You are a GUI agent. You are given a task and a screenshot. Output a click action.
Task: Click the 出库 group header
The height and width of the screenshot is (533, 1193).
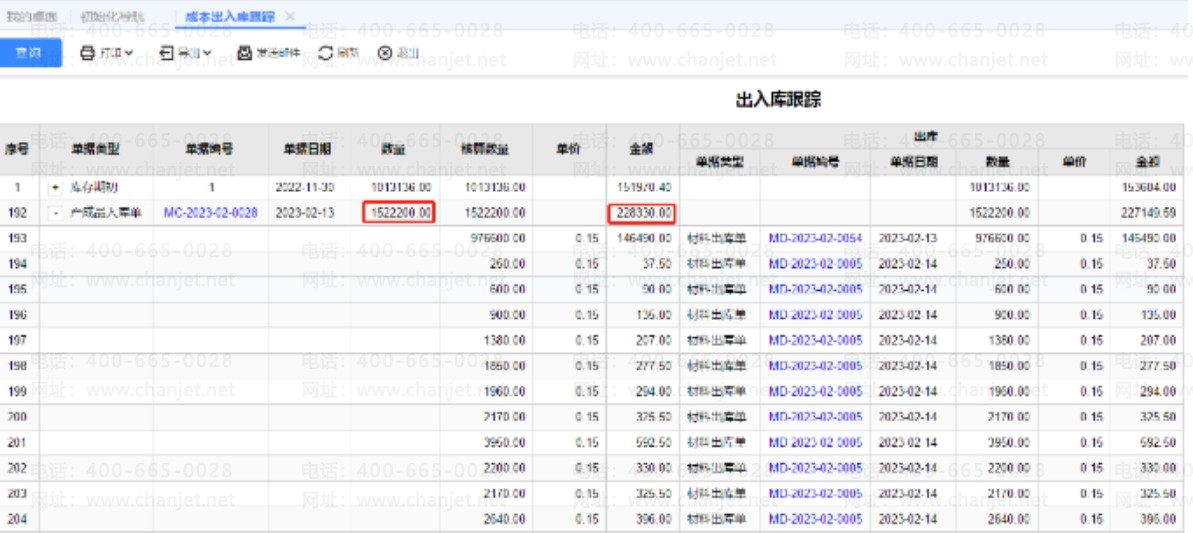pyautogui.click(x=926, y=137)
